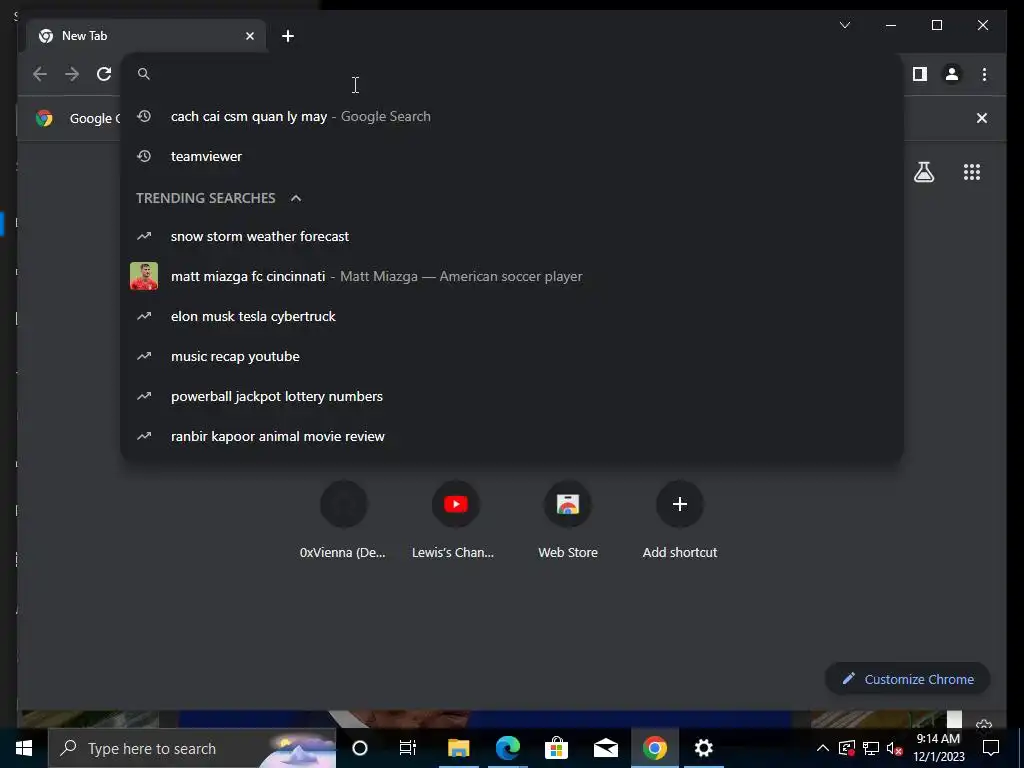Screen dimensions: 1024x768
Task: Open Chrome three-dot menu
Action: click(984, 74)
